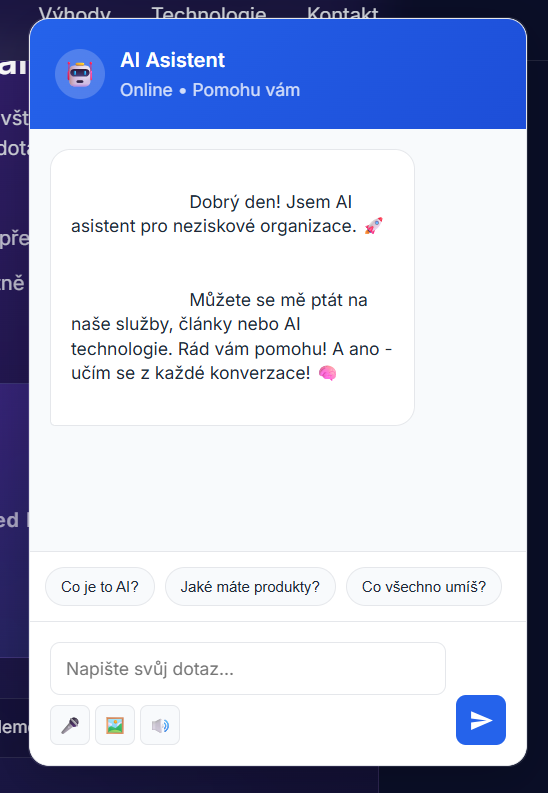Click the robot avatar in chat header

(80, 74)
